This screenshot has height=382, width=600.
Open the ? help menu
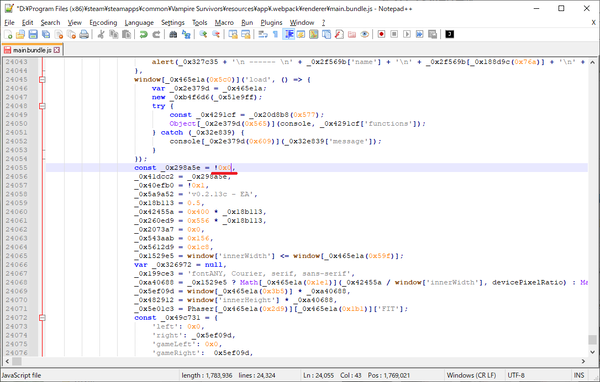tap(323, 23)
